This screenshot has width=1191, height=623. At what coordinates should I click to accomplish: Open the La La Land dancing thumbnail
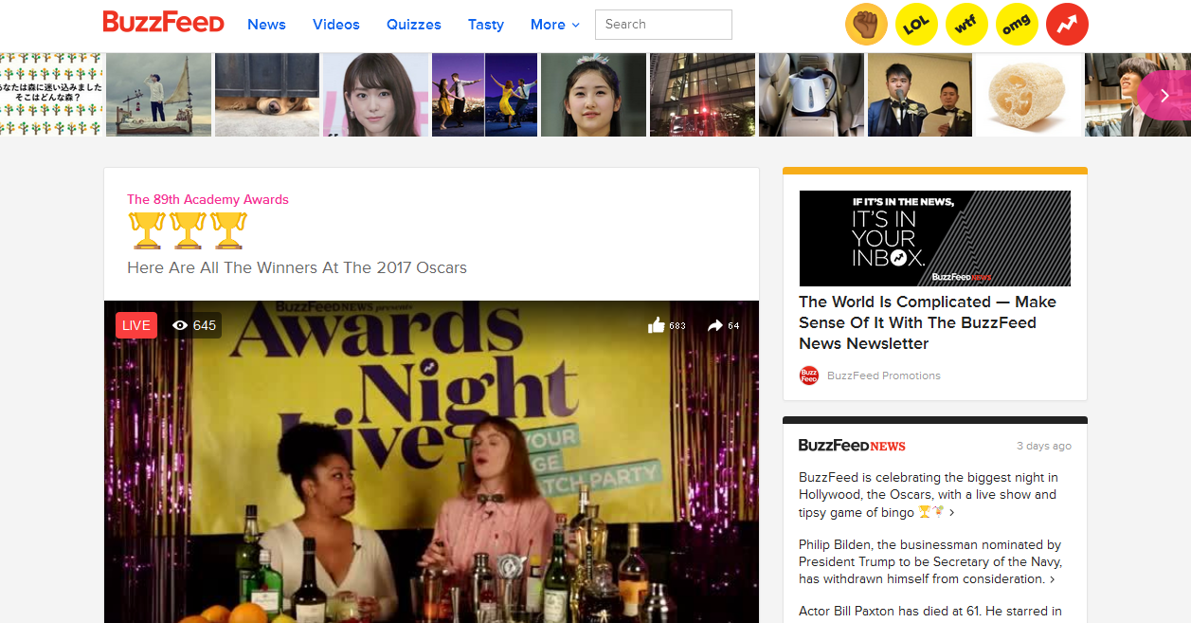(x=485, y=95)
